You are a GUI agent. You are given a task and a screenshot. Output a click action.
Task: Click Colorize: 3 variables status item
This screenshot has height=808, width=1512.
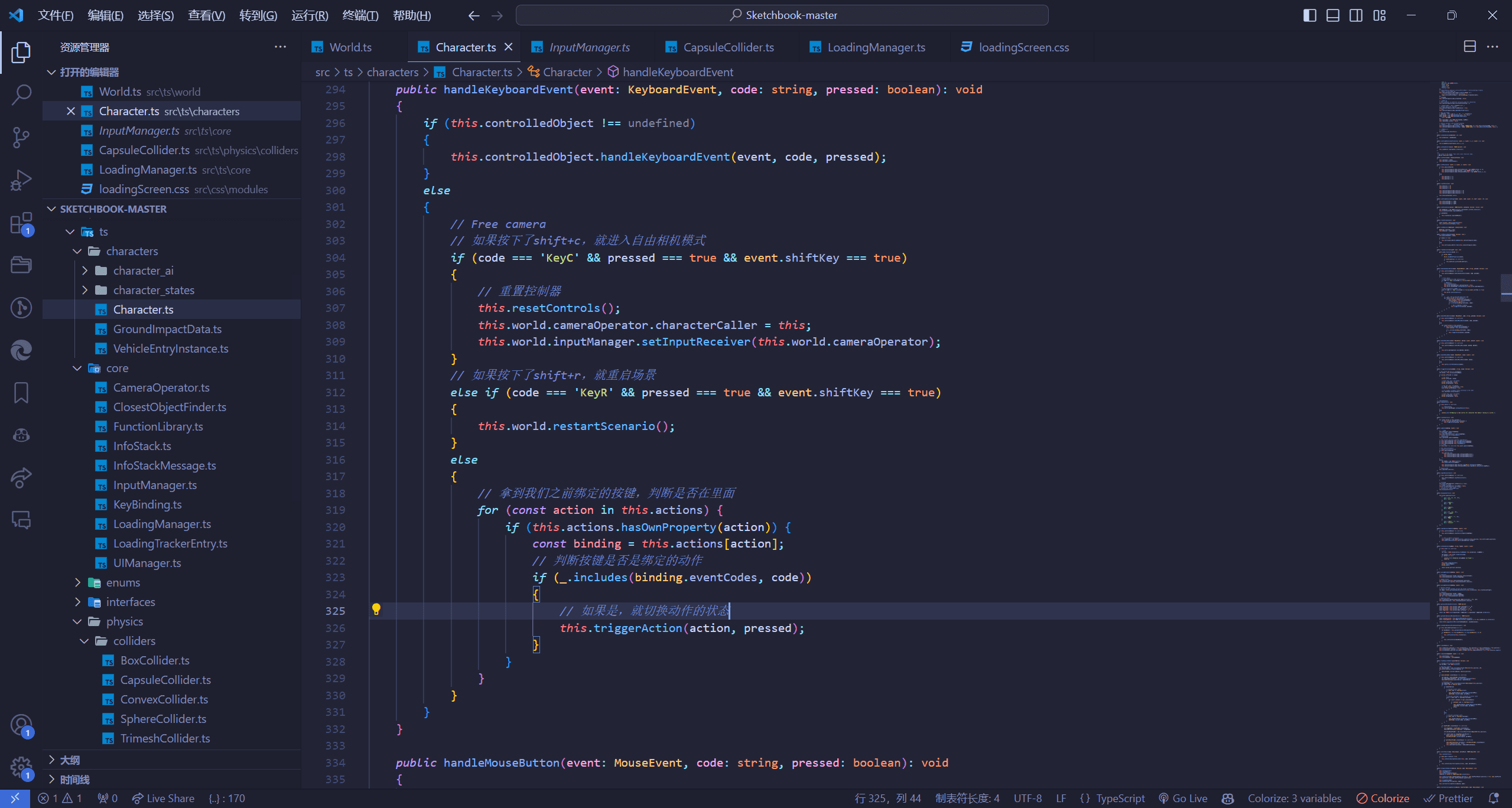point(1294,798)
